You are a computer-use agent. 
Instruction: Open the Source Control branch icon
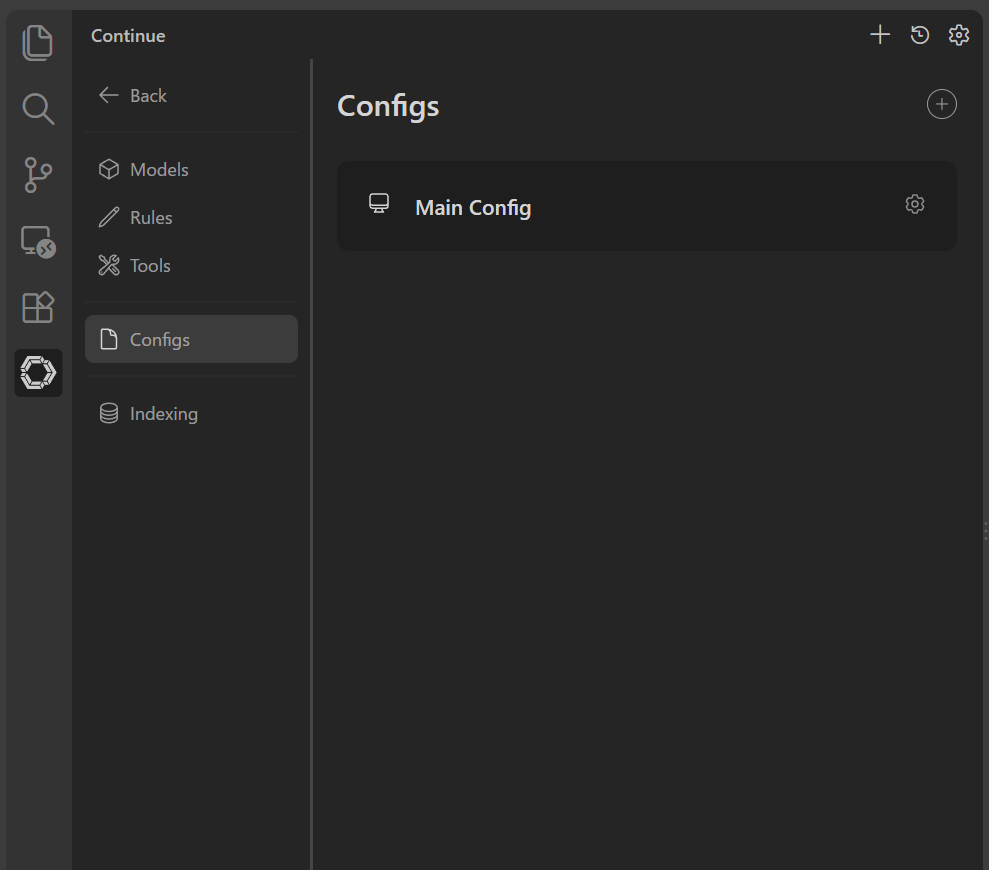[x=38, y=175]
